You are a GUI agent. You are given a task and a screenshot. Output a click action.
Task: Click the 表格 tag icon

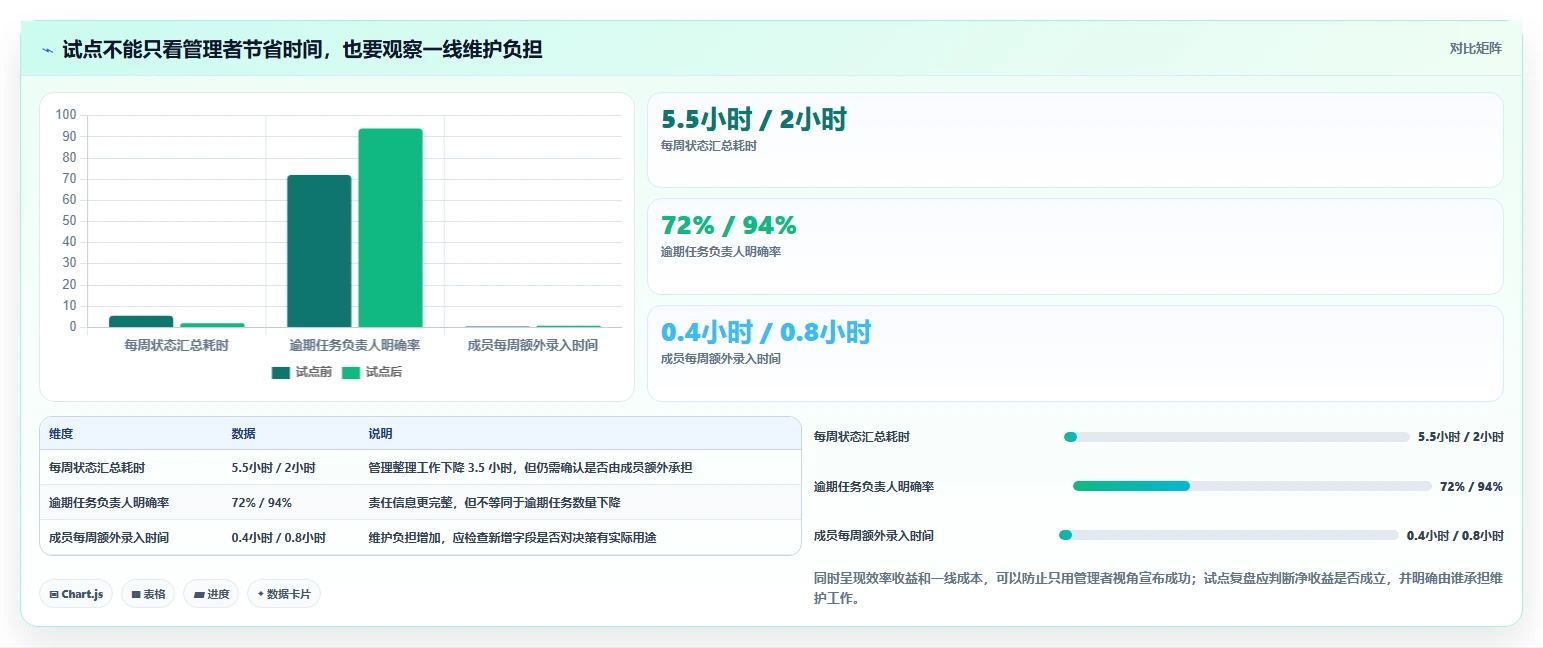pyautogui.click(x=136, y=594)
